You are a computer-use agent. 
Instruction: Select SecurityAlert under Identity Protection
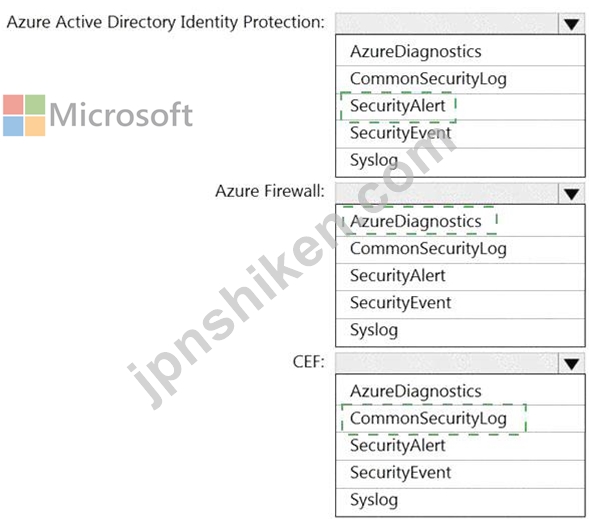460,106
